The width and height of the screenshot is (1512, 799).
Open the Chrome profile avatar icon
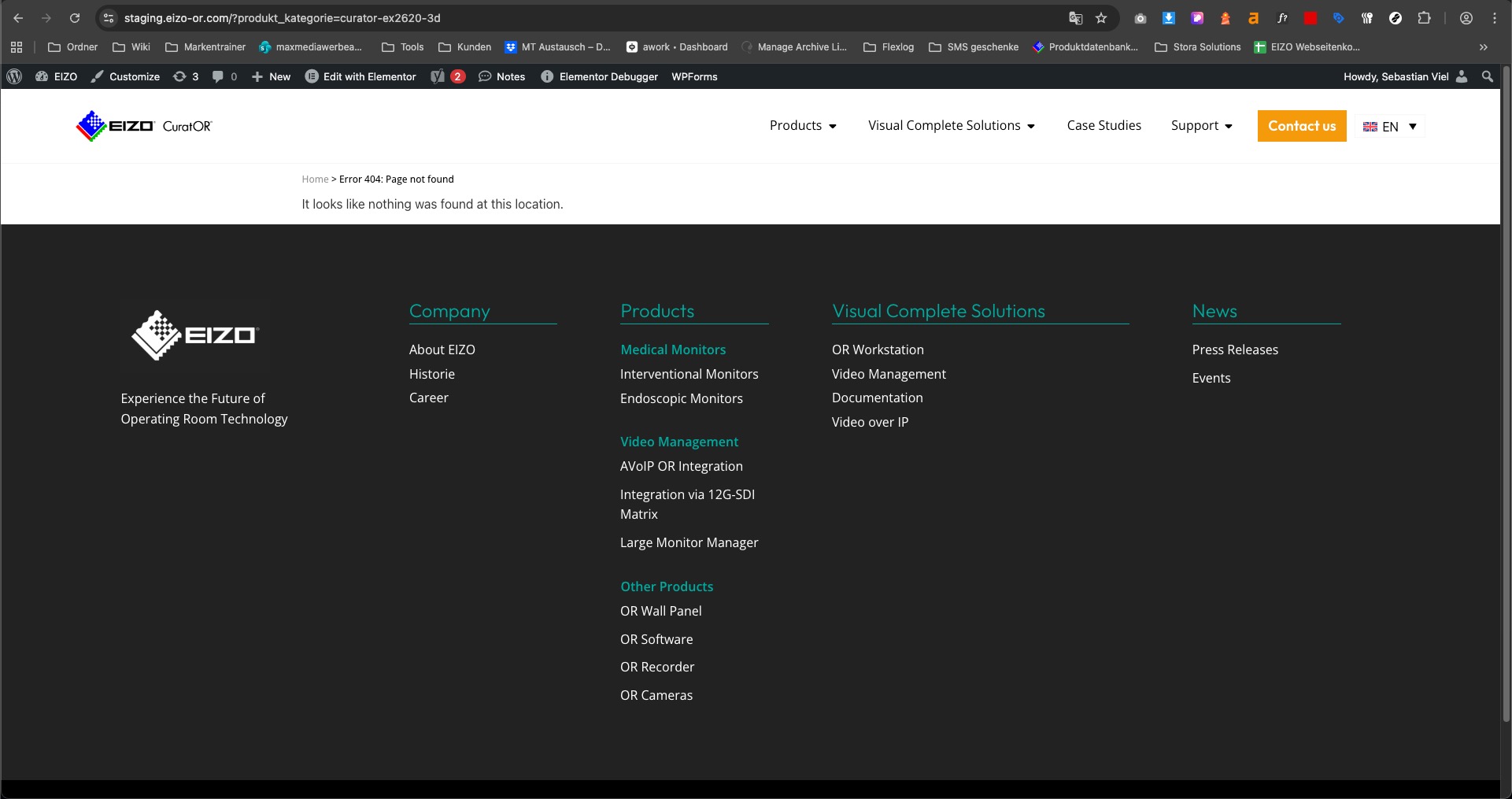1466,18
